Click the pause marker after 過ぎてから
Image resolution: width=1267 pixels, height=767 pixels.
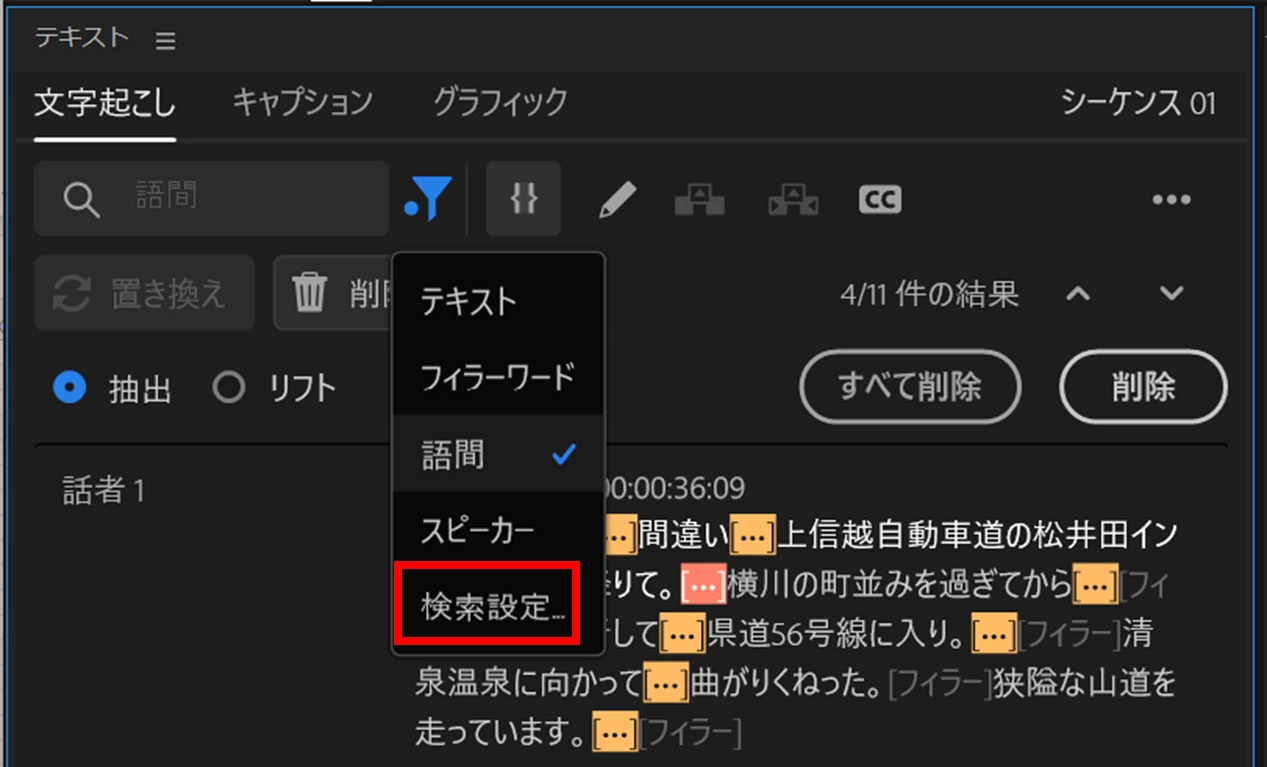pos(1095,586)
